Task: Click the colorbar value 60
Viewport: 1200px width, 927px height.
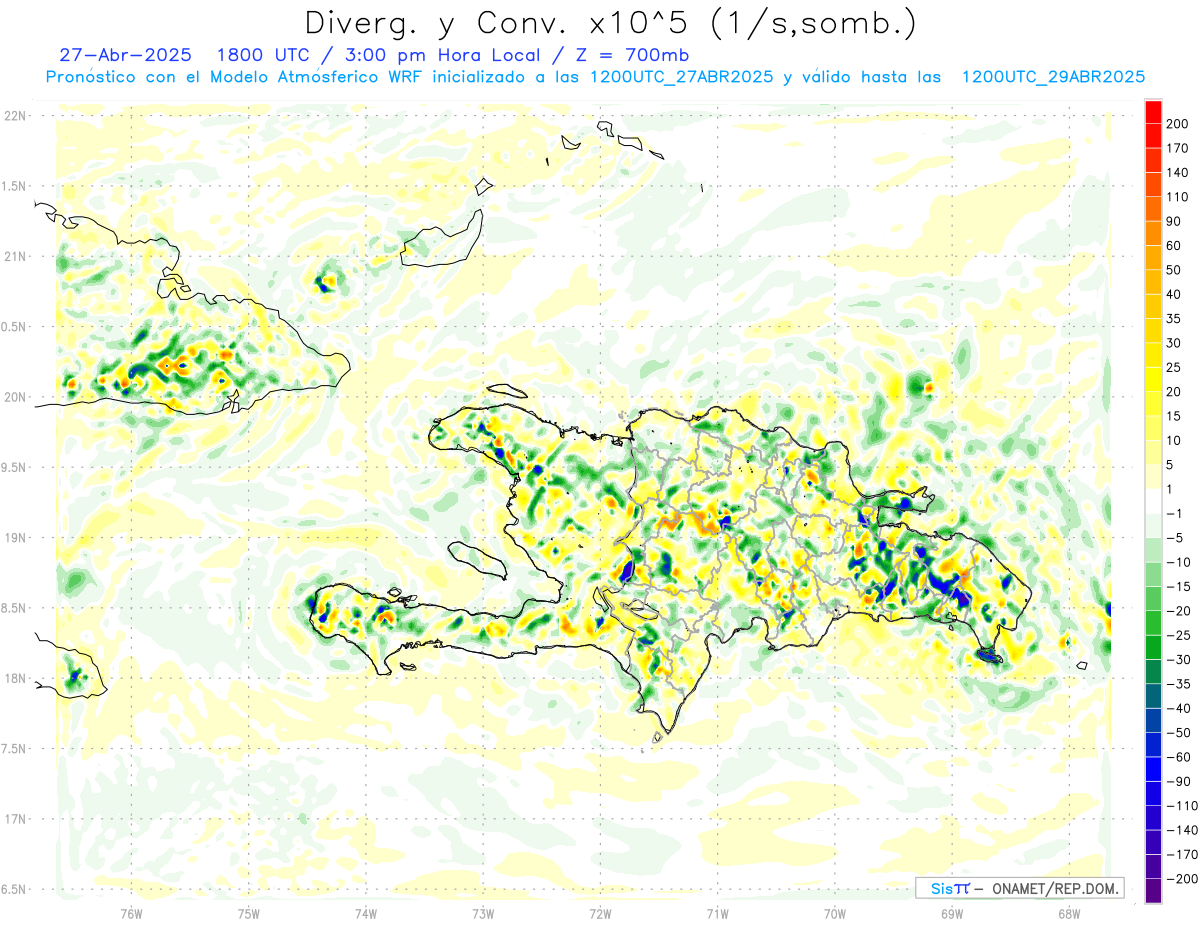Action: [x=1174, y=245]
